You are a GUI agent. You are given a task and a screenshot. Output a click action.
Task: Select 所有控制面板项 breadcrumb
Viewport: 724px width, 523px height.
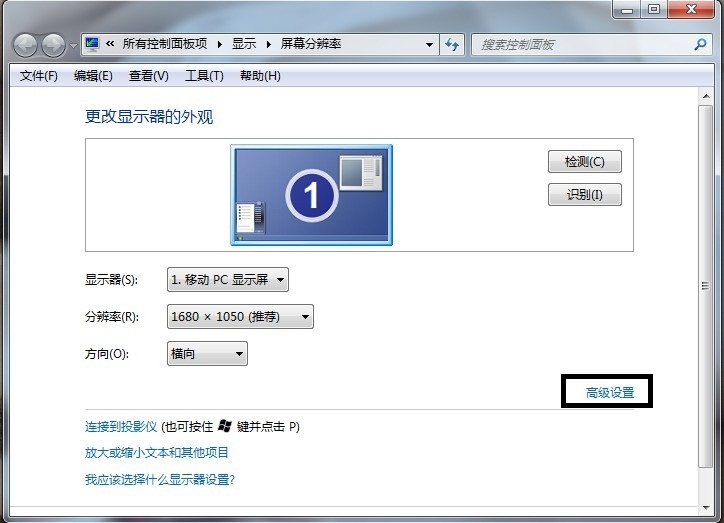pyautogui.click(x=165, y=44)
